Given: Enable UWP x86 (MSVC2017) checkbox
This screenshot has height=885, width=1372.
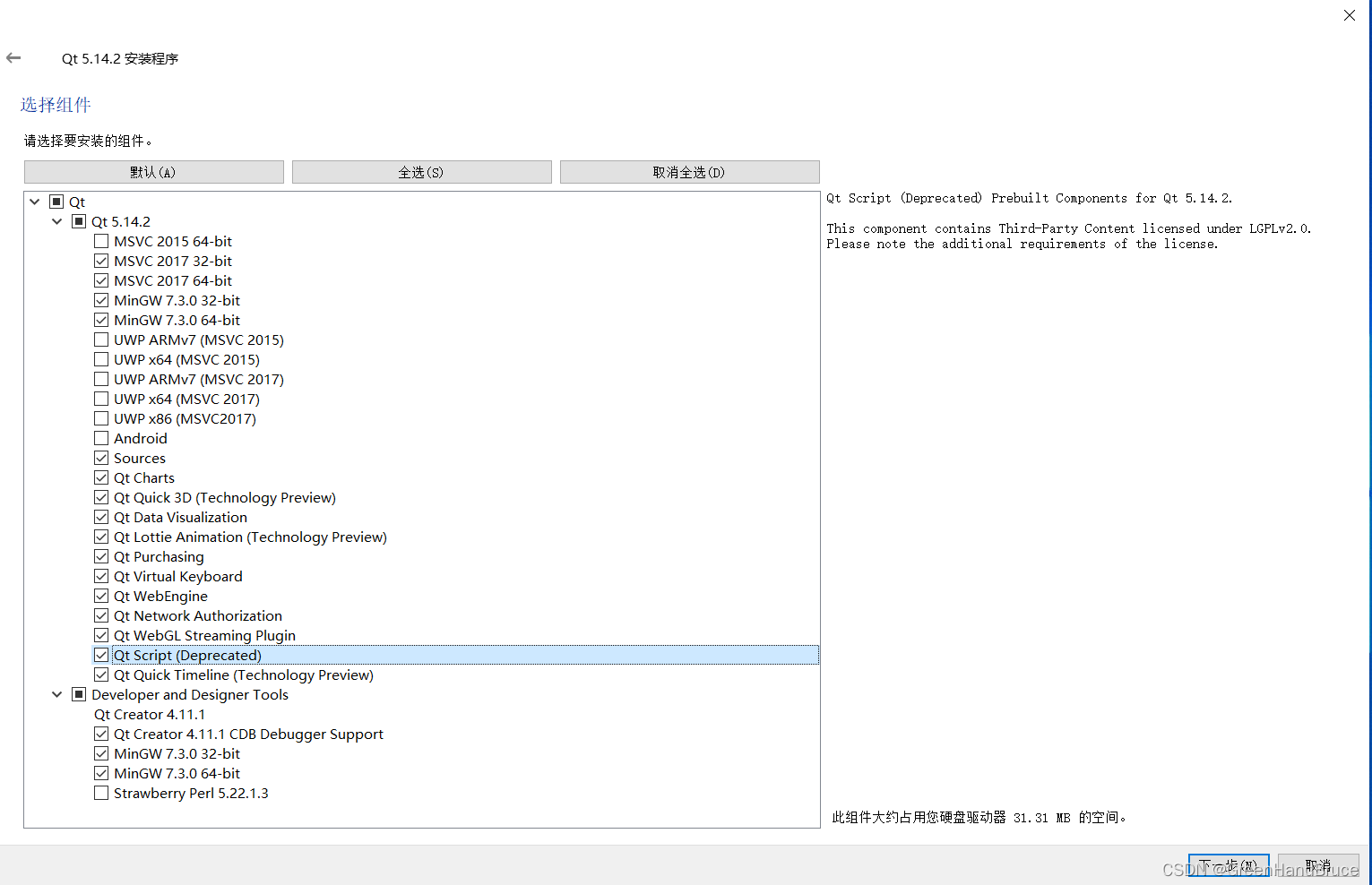Looking at the screenshot, I should click(x=101, y=418).
